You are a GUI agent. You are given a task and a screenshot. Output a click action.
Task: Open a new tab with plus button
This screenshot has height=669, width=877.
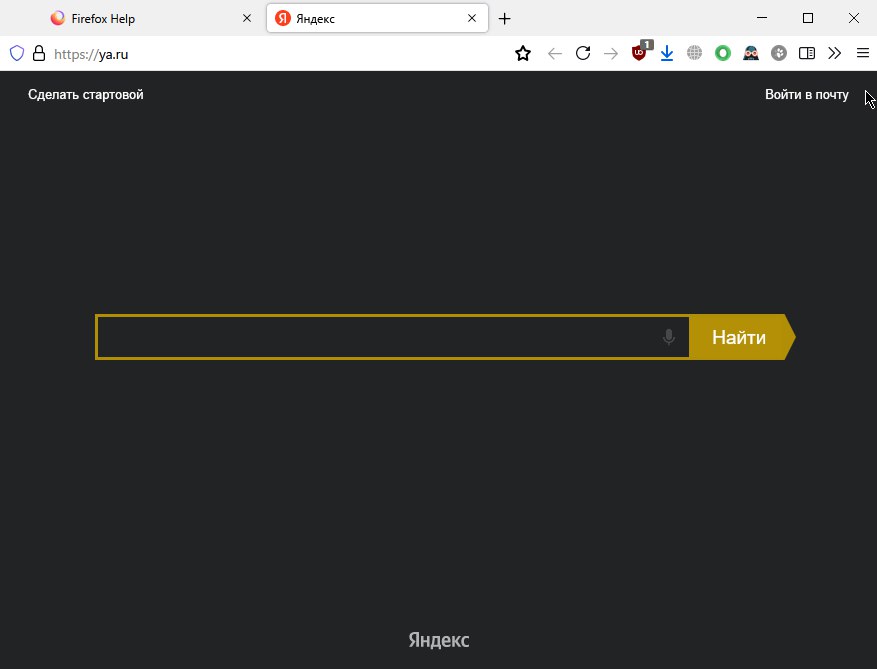click(x=504, y=18)
